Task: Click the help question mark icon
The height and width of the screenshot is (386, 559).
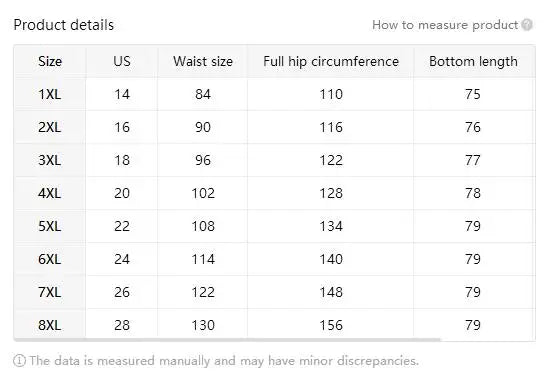Action: (527, 25)
